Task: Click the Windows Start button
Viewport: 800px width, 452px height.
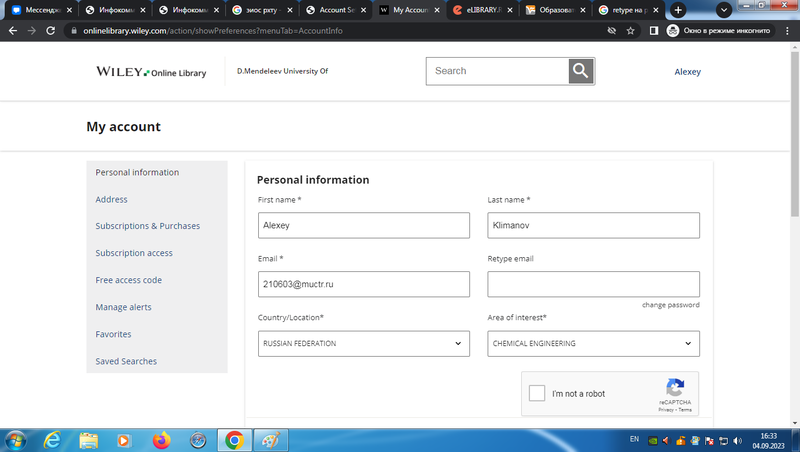Action: coord(15,439)
